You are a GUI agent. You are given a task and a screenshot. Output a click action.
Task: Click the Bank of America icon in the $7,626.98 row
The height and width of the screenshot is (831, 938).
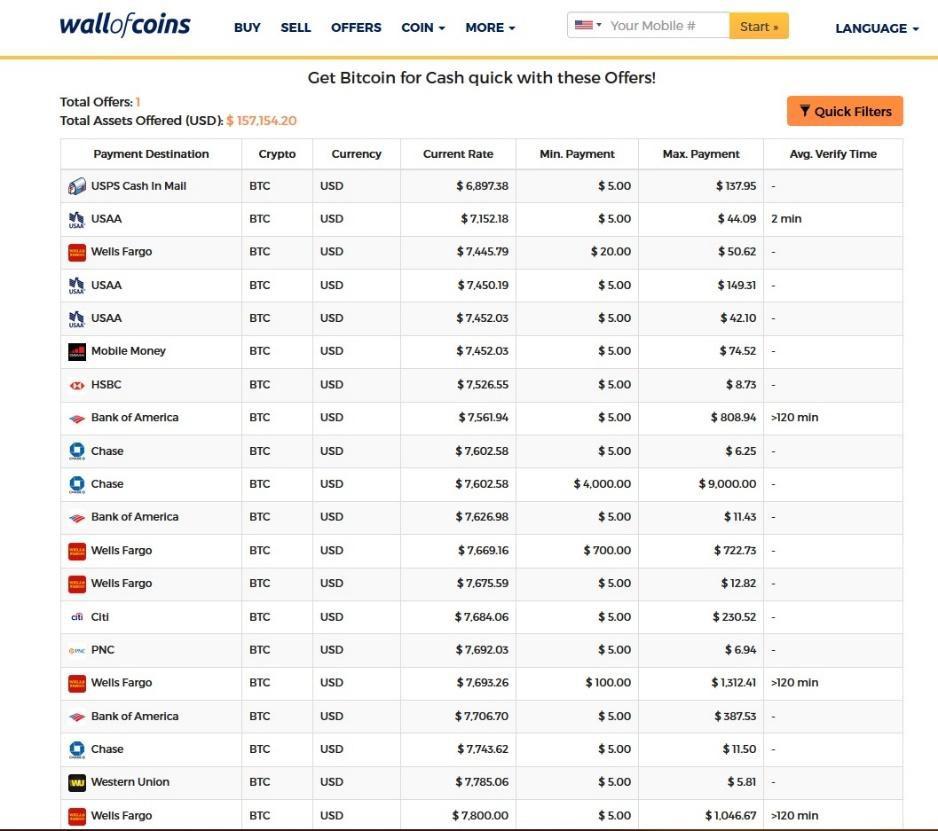click(77, 518)
